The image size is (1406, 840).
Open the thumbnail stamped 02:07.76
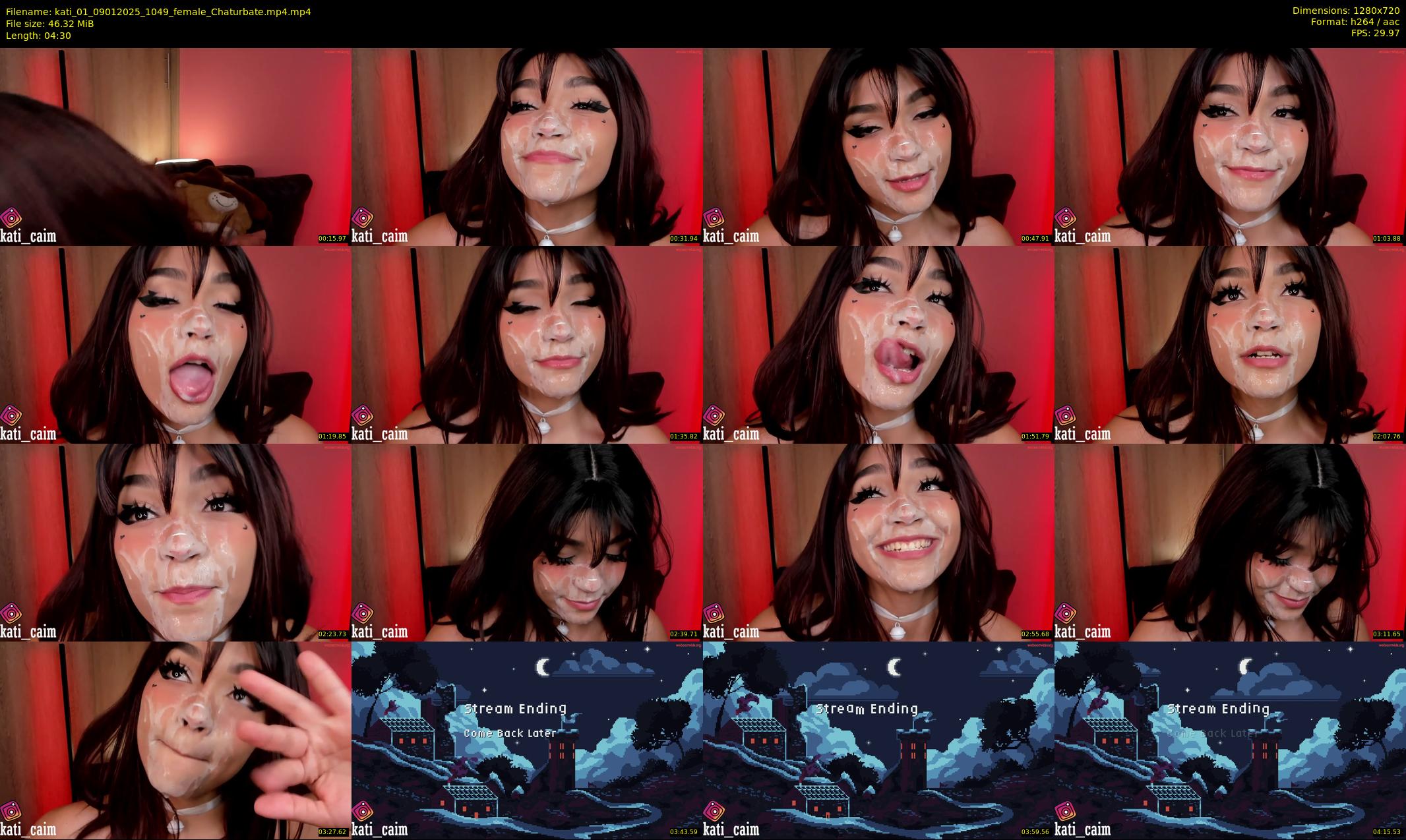[x=1230, y=344]
